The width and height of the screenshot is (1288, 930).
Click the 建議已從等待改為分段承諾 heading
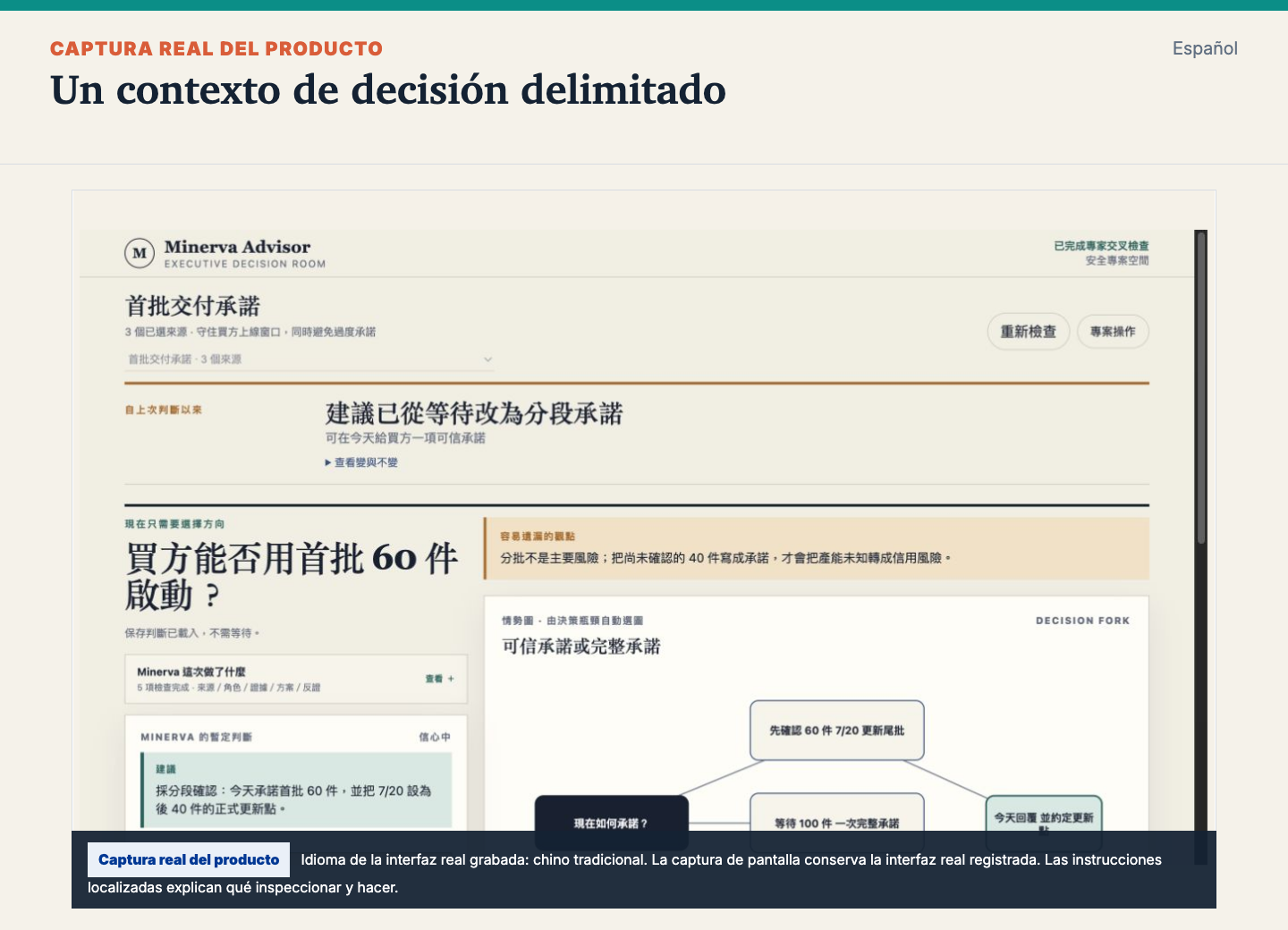tap(474, 414)
